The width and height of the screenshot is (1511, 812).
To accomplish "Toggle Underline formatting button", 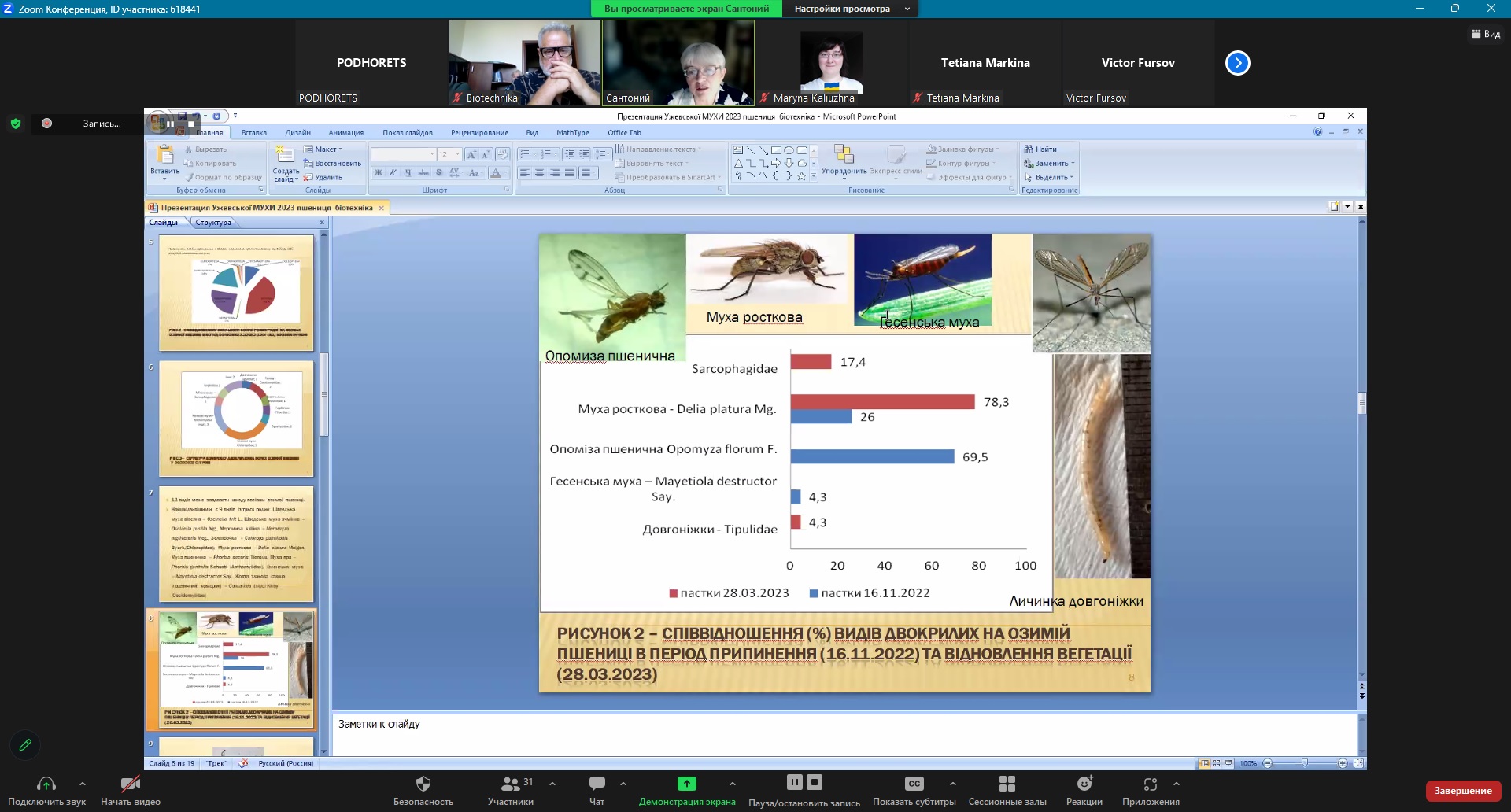I will click(x=408, y=173).
